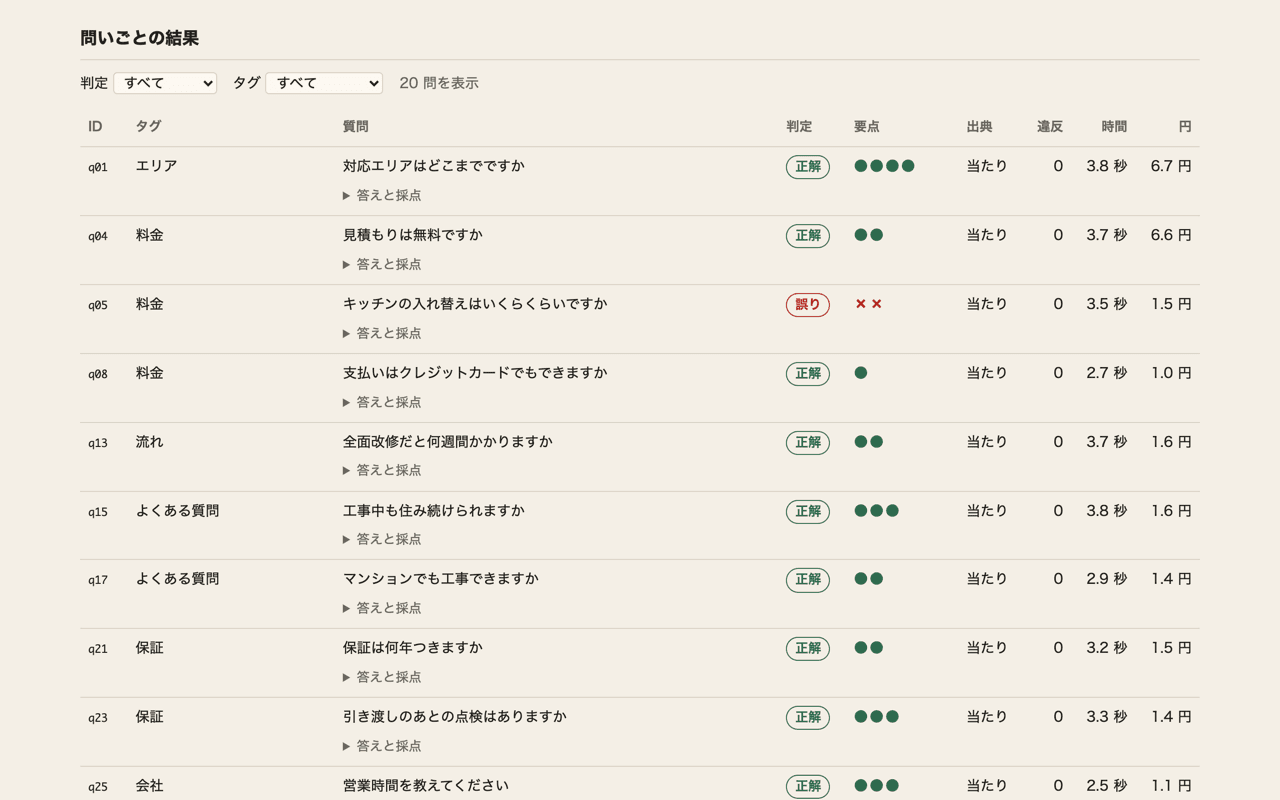Screen dimensions: 1280x800
Task: Expand 答えと採点 under 保証は何年つきますか
Action: (x=382, y=677)
